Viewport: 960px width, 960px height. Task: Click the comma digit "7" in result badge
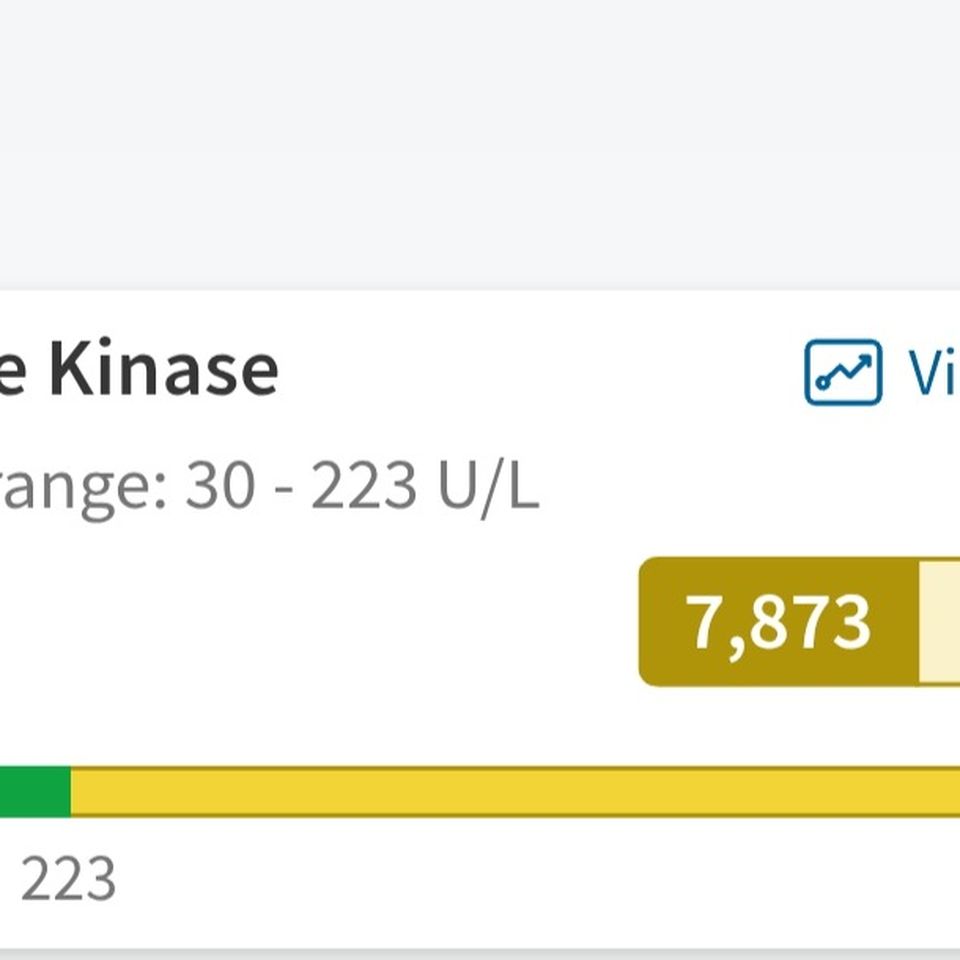click(703, 621)
